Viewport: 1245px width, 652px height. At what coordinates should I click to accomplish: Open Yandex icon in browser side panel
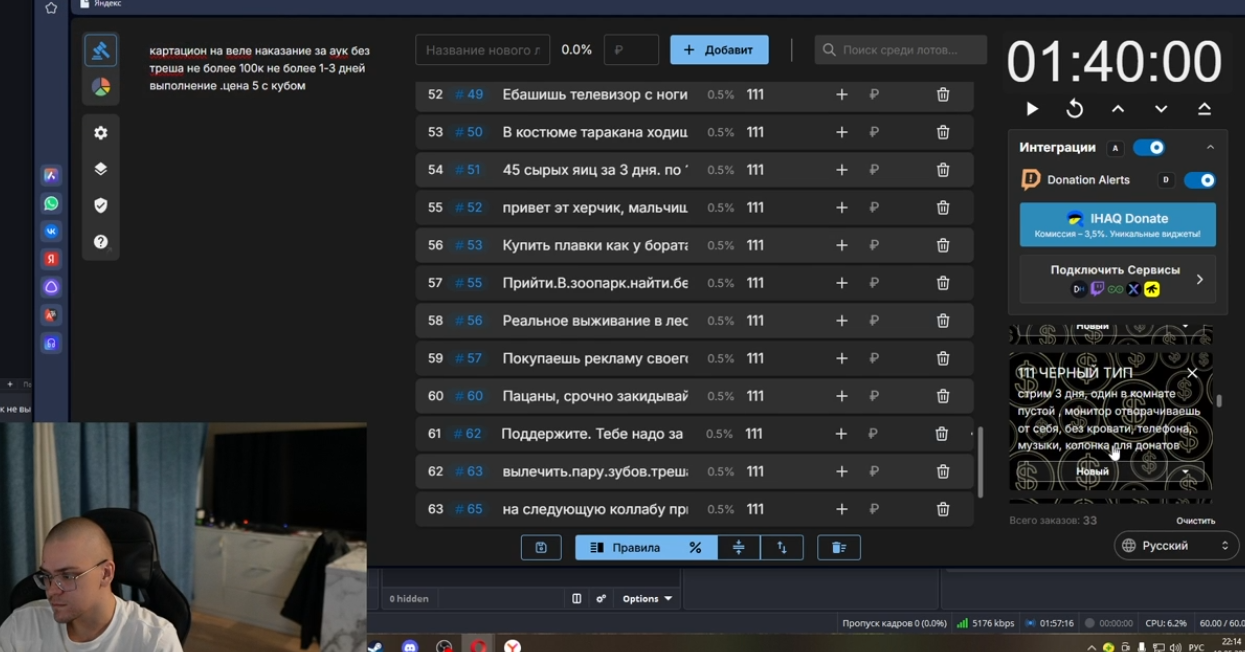(51, 259)
